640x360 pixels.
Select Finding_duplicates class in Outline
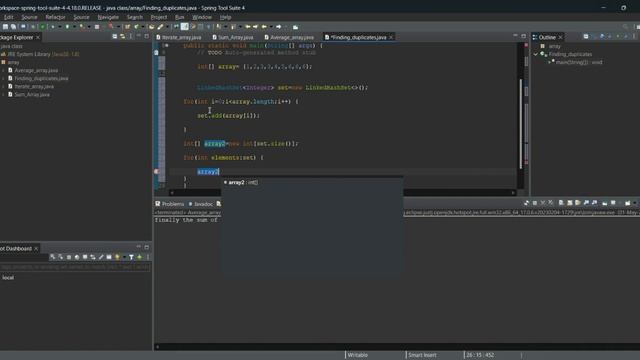567,54
